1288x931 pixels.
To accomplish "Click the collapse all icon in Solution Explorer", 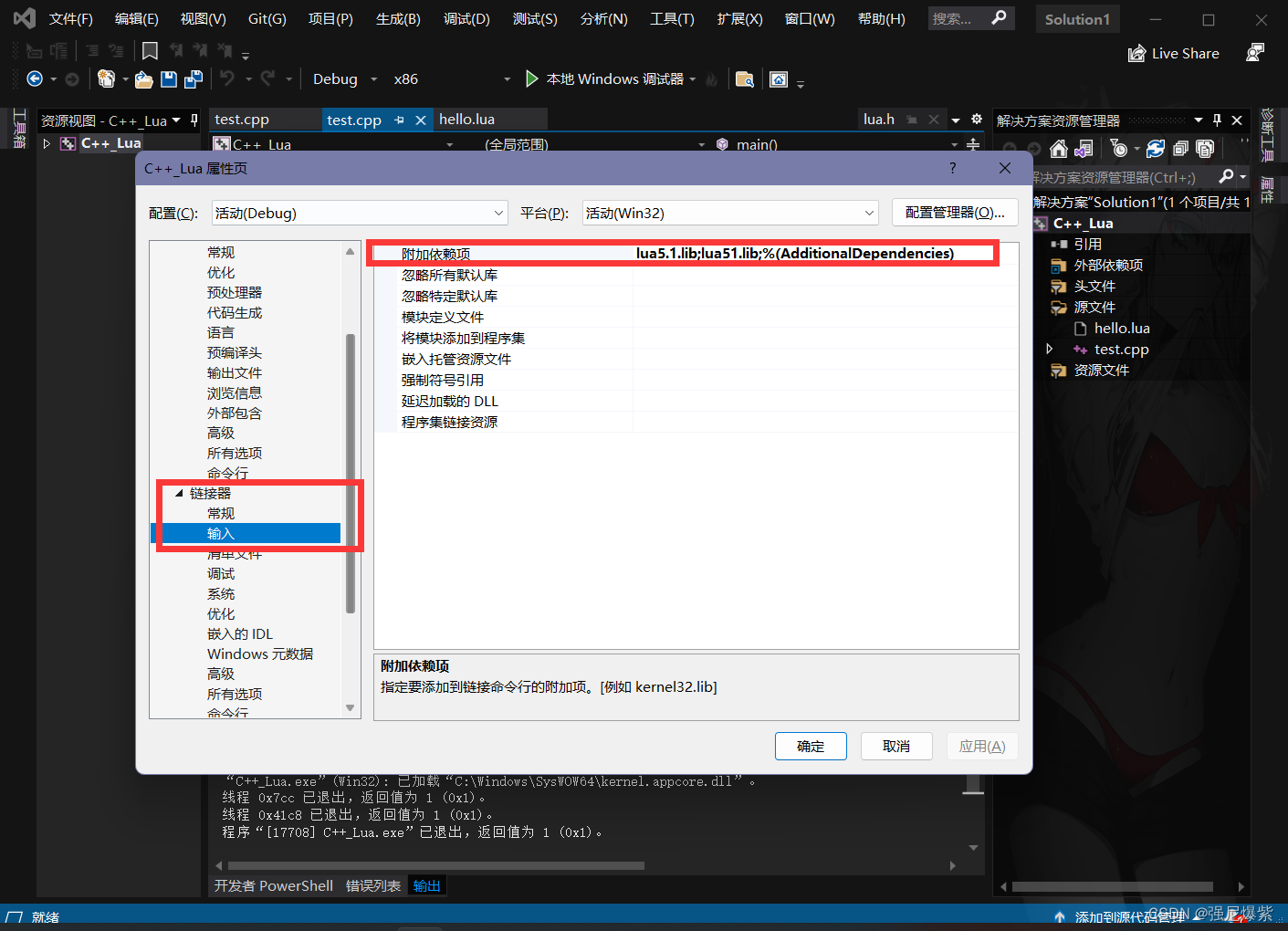I will [1180, 149].
